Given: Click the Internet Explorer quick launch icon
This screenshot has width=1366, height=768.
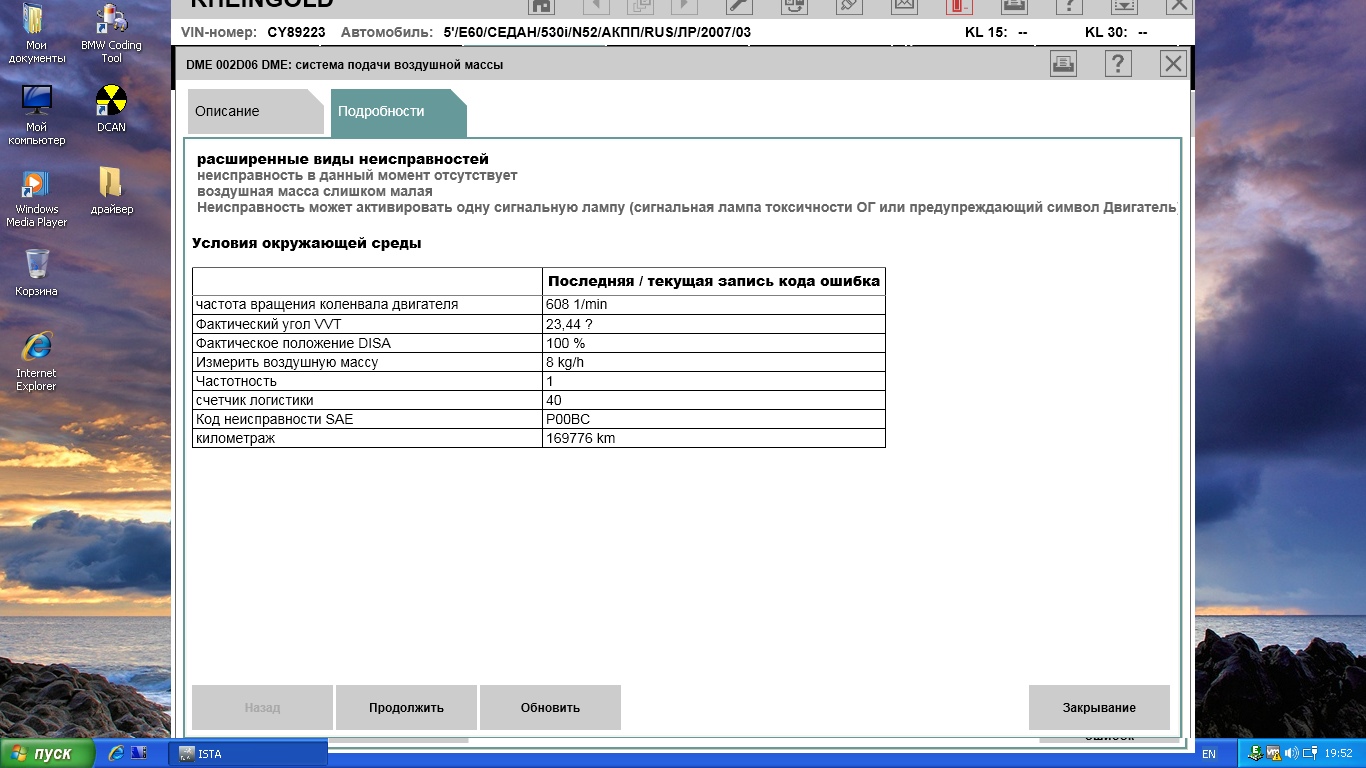Looking at the screenshot, I should [116, 753].
